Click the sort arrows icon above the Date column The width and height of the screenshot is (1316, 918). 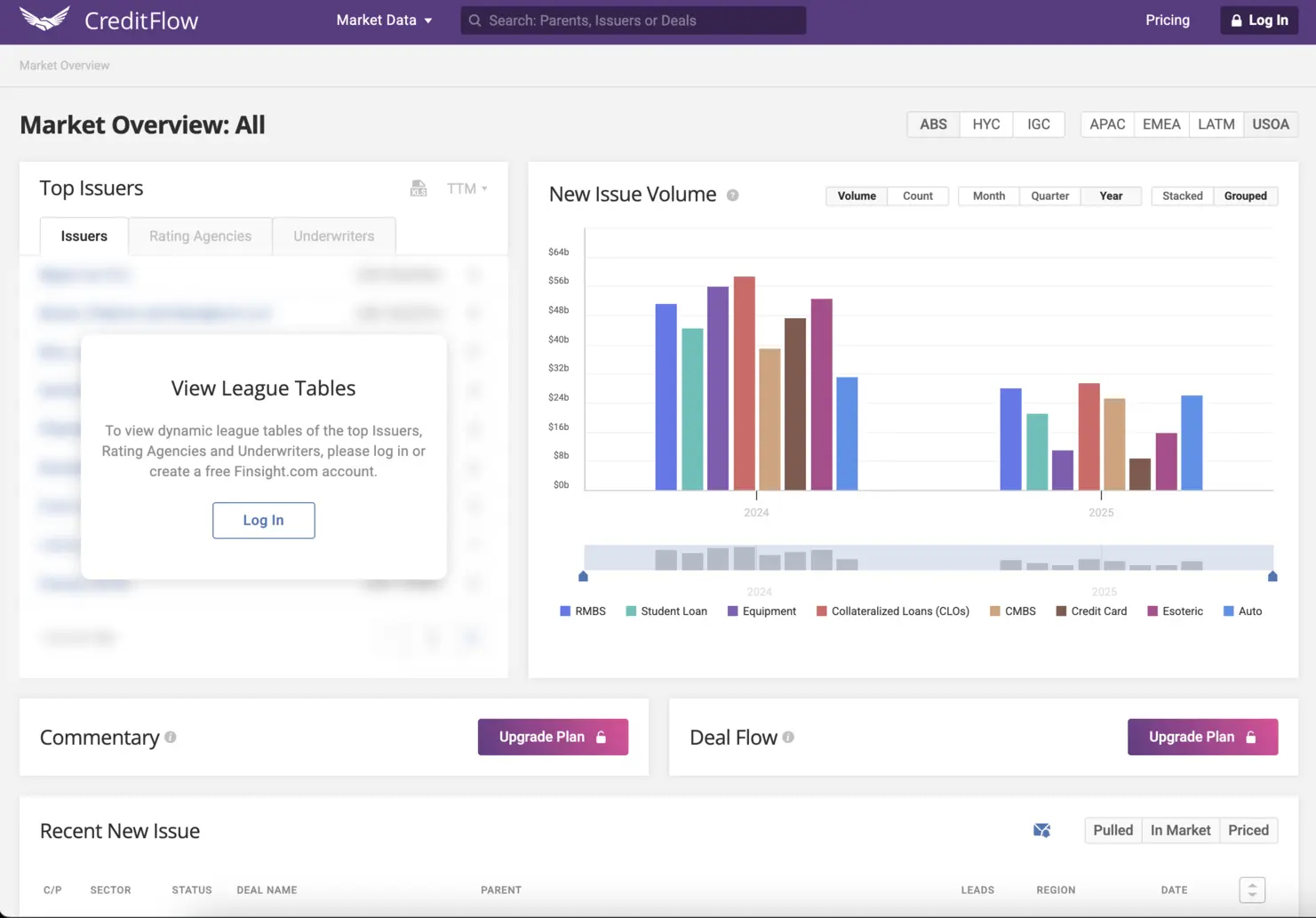click(x=1251, y=890)
